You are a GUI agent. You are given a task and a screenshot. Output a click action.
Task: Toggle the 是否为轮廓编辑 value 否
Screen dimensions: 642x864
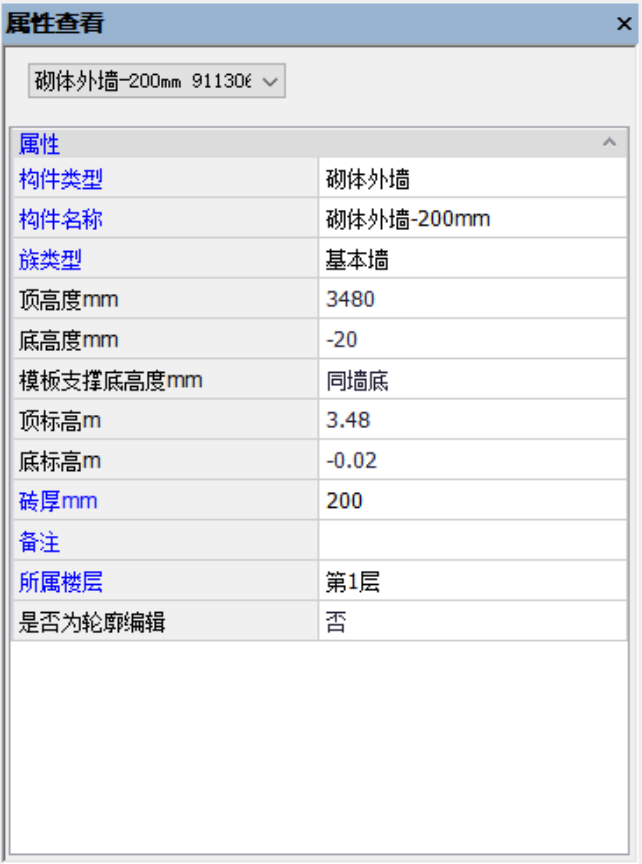coord(472,623)
